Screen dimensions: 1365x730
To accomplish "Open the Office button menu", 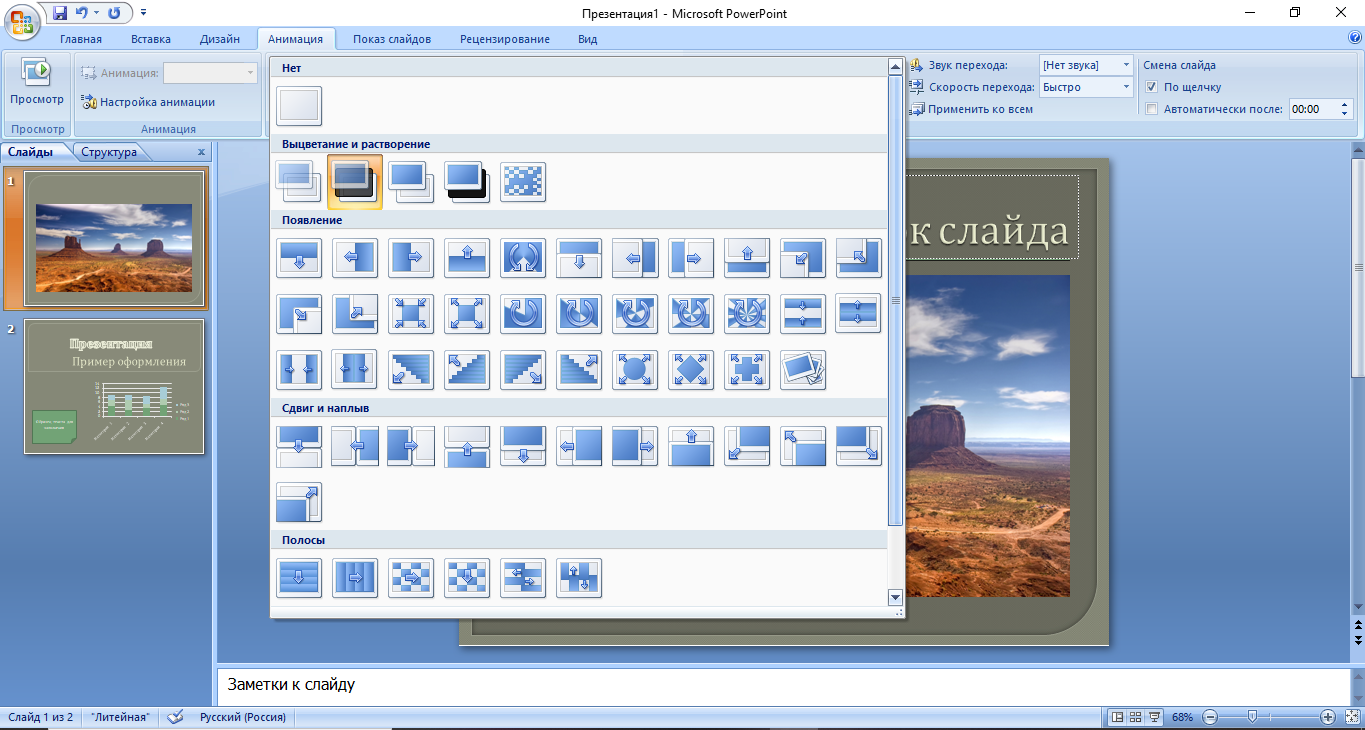I will (x=22, y=20).
